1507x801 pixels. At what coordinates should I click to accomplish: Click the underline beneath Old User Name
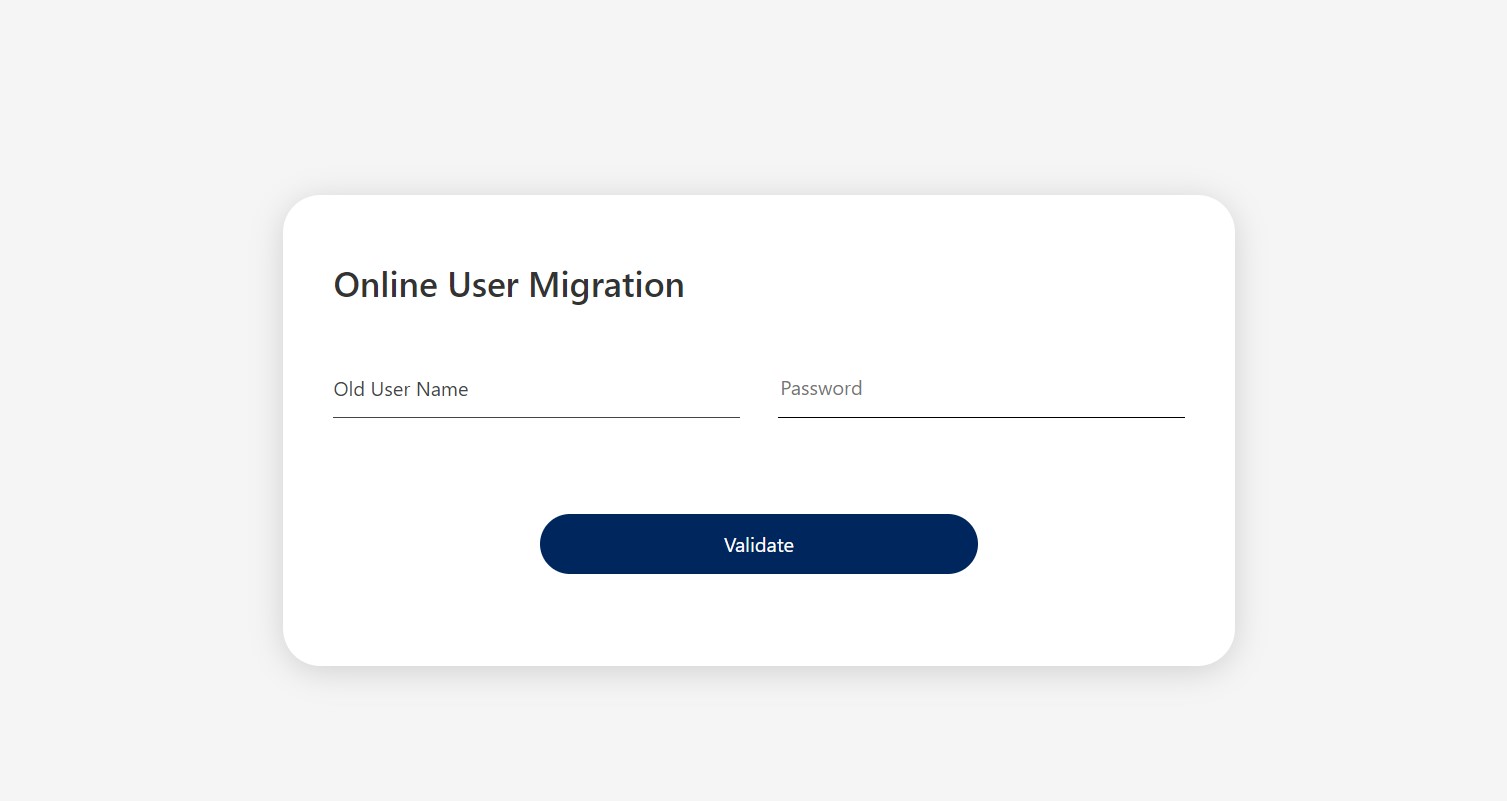pyautogui.click(x=536, y=417)
